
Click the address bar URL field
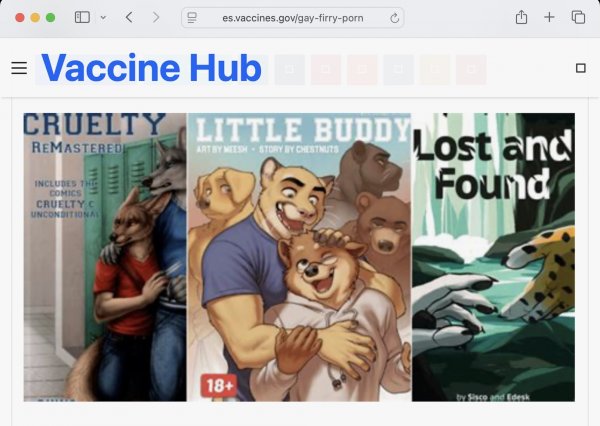click(293, 18)
